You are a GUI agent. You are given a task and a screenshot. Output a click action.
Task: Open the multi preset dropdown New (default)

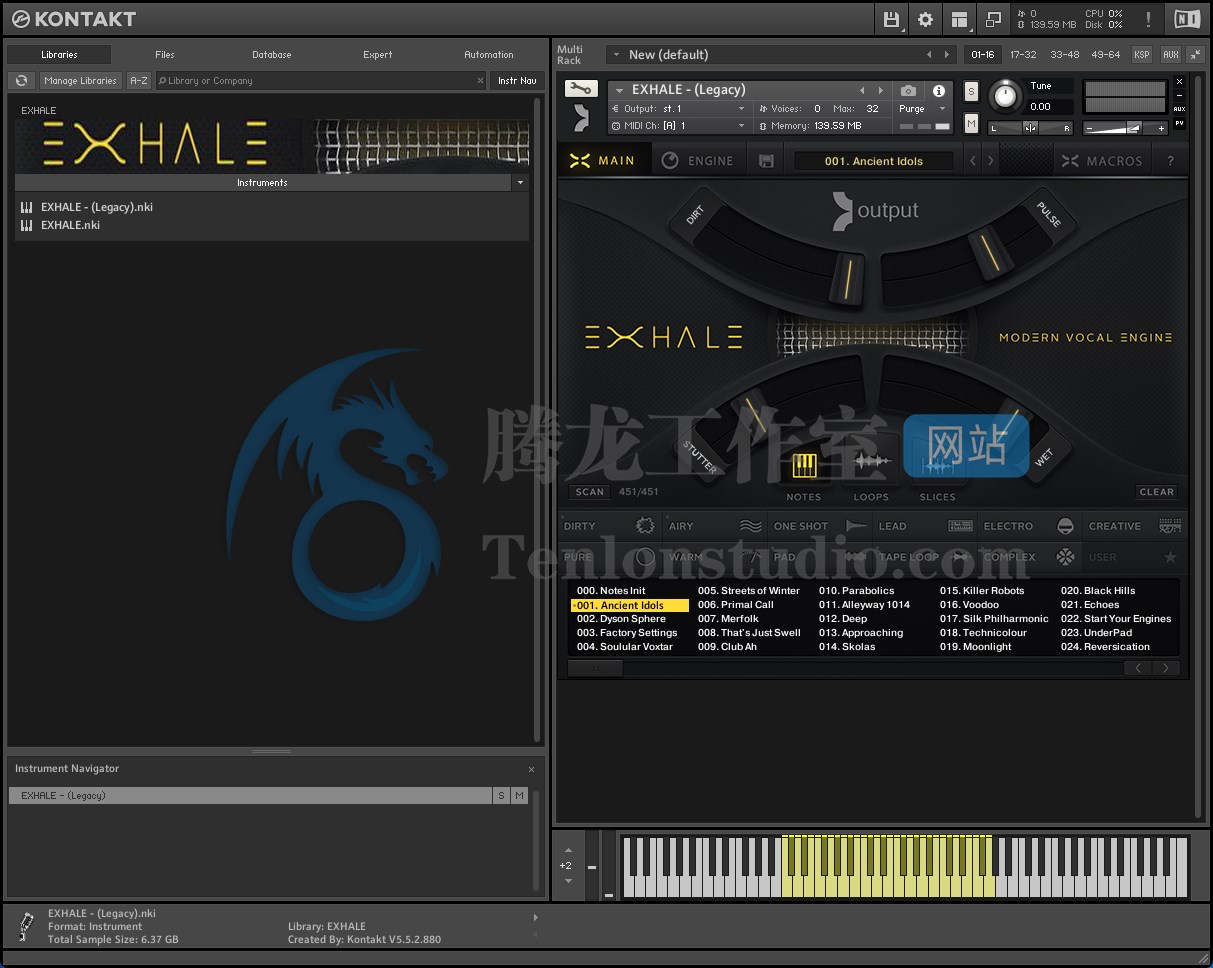[765, 55]
